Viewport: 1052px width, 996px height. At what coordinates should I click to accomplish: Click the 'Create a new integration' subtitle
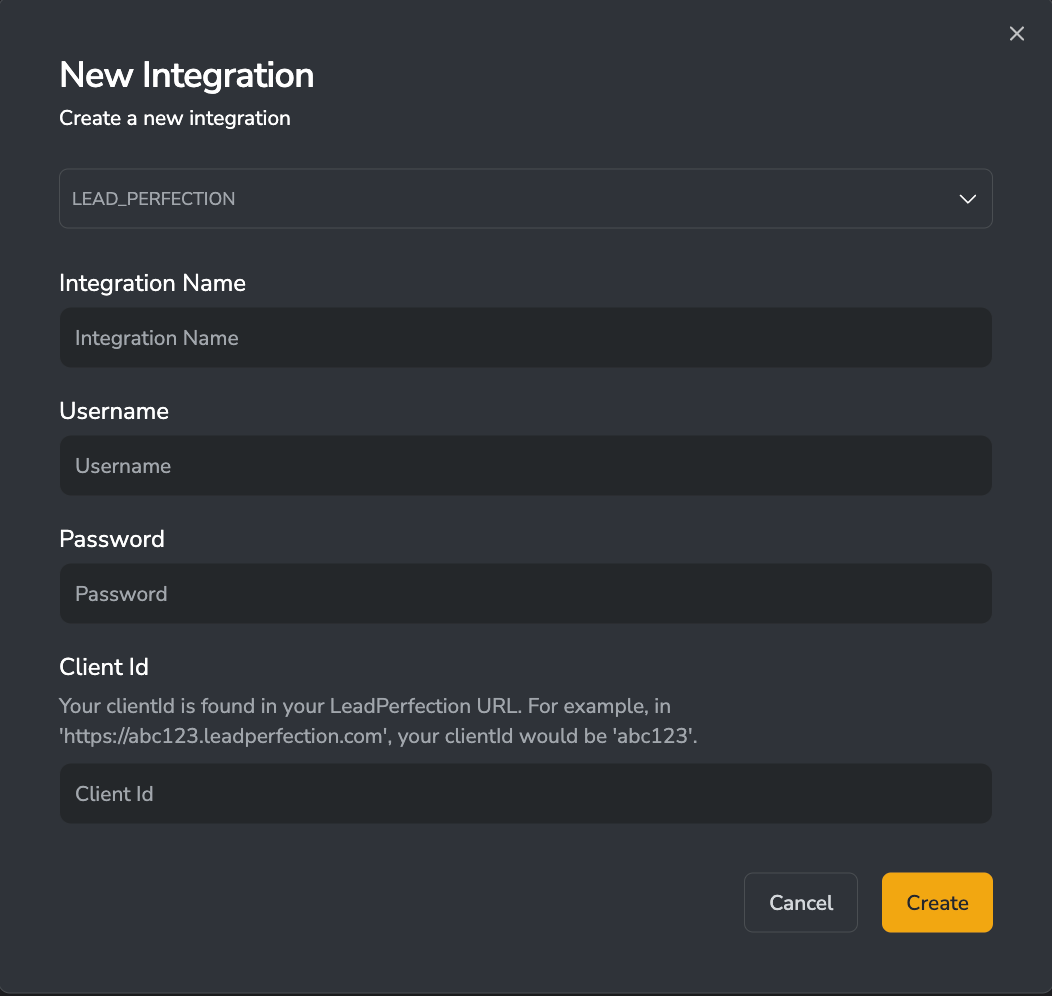[x=175, y=118]
